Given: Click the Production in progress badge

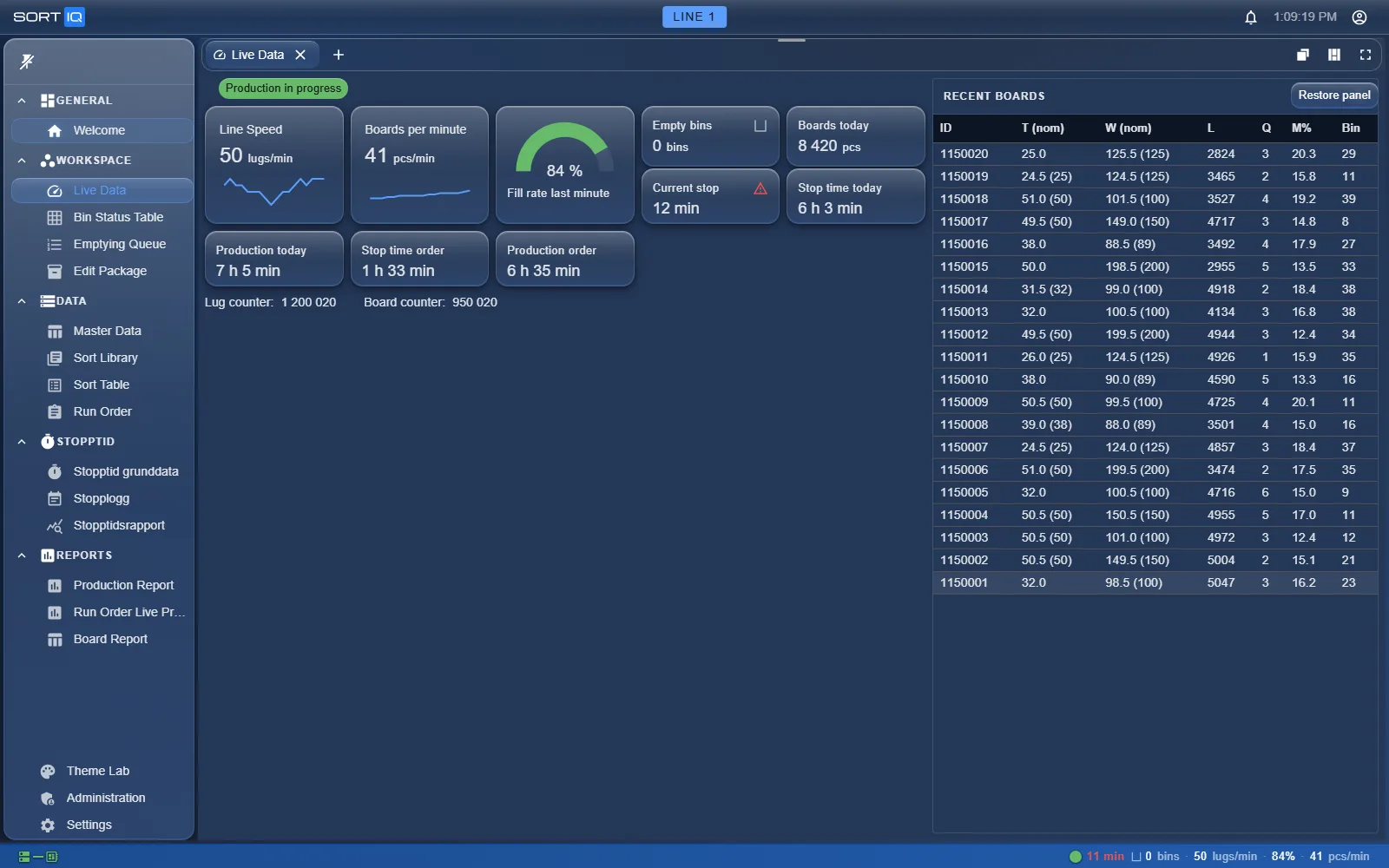Looking at the screenshot, I should pyautogui.click(x=283, y=89).
